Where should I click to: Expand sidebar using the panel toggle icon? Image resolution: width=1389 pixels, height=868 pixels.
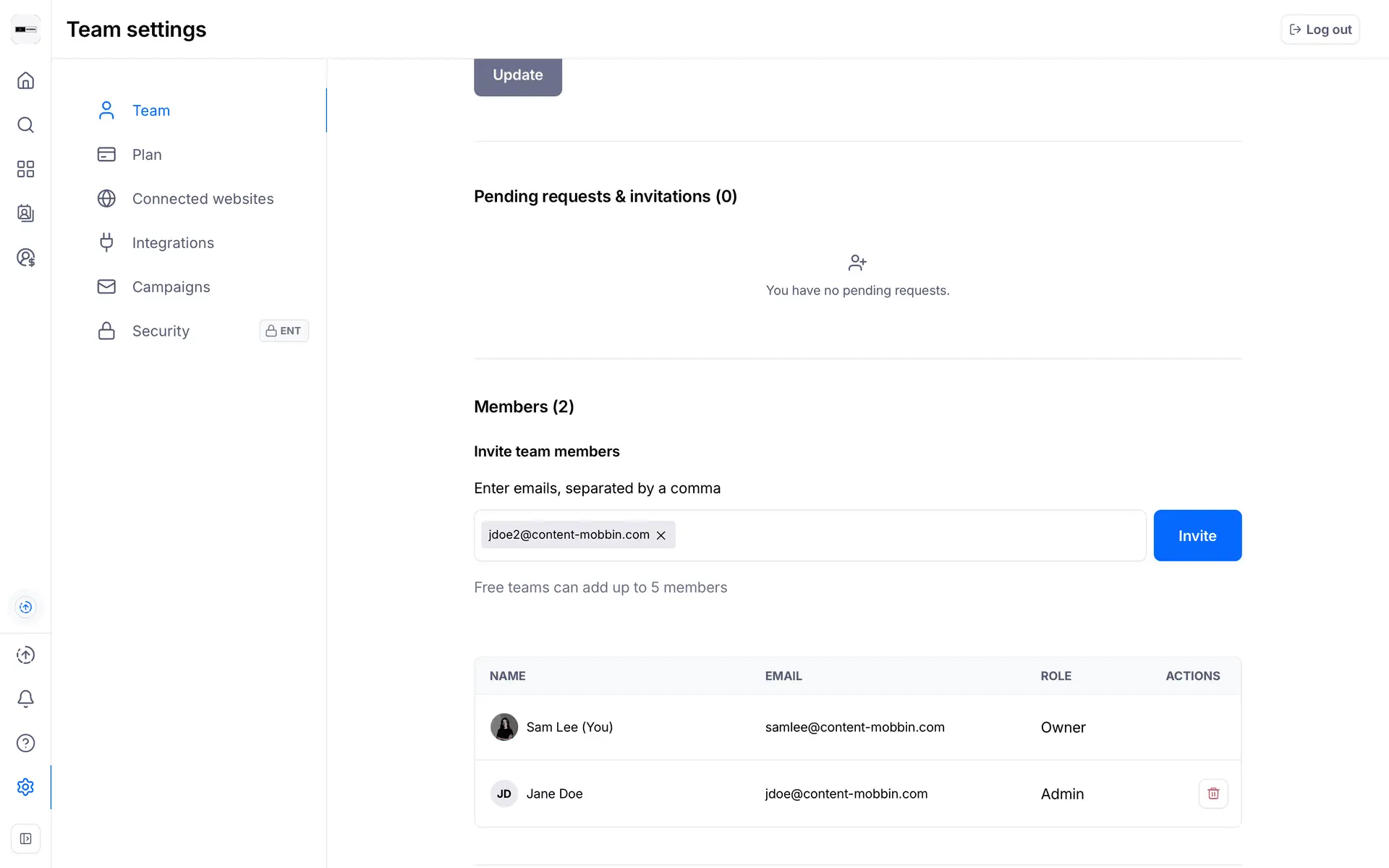pos(25,839)
